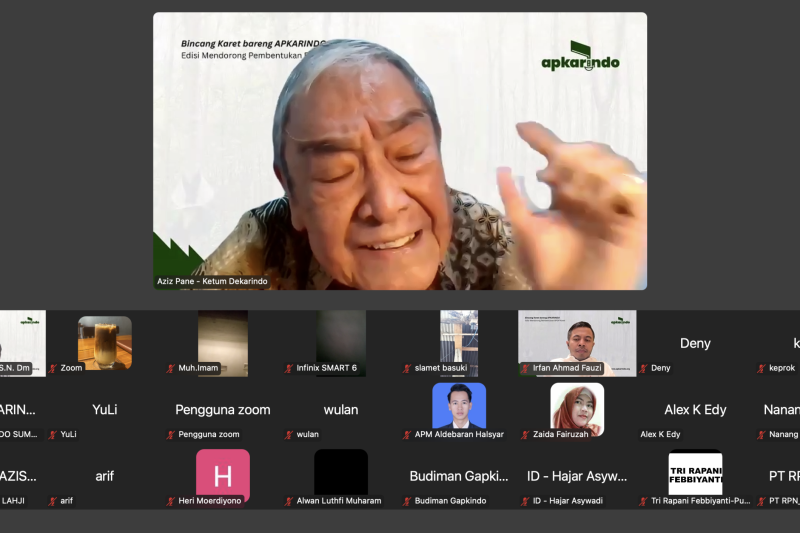Click Zaida Fairuzah's muted microphone icon

click(525, 435)
